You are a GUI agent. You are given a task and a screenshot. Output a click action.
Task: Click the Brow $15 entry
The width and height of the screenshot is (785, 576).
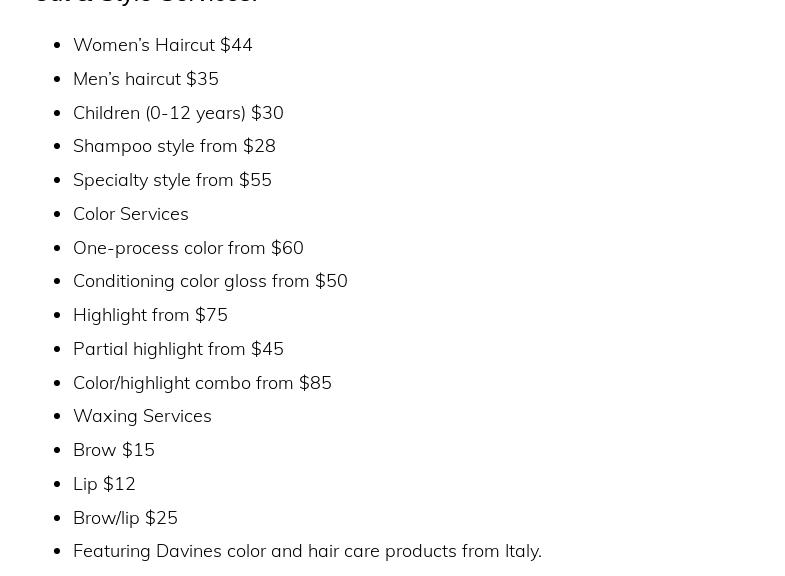click(114, 450)
